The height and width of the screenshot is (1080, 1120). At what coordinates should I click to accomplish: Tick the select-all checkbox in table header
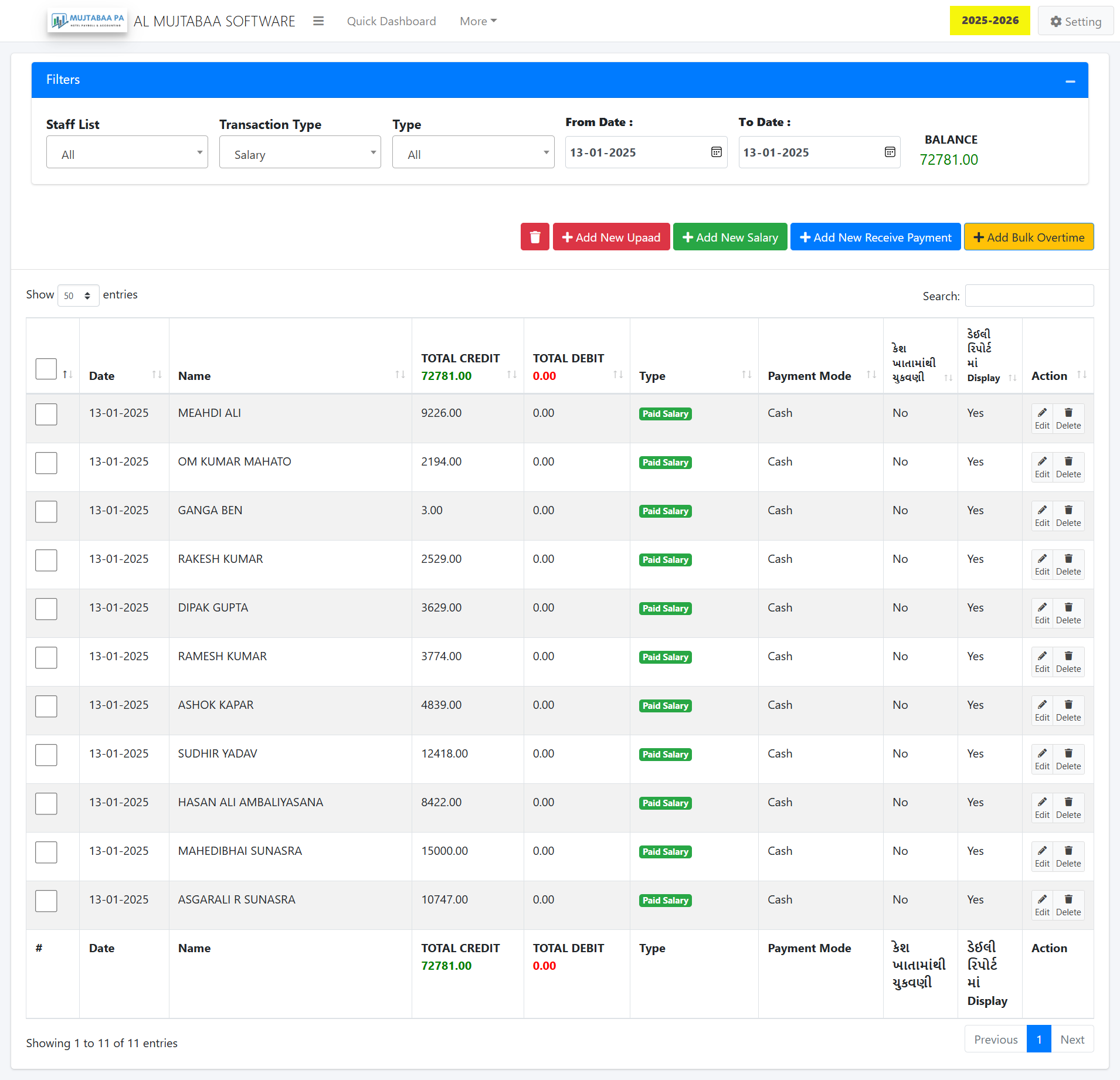tap(46, 369)
